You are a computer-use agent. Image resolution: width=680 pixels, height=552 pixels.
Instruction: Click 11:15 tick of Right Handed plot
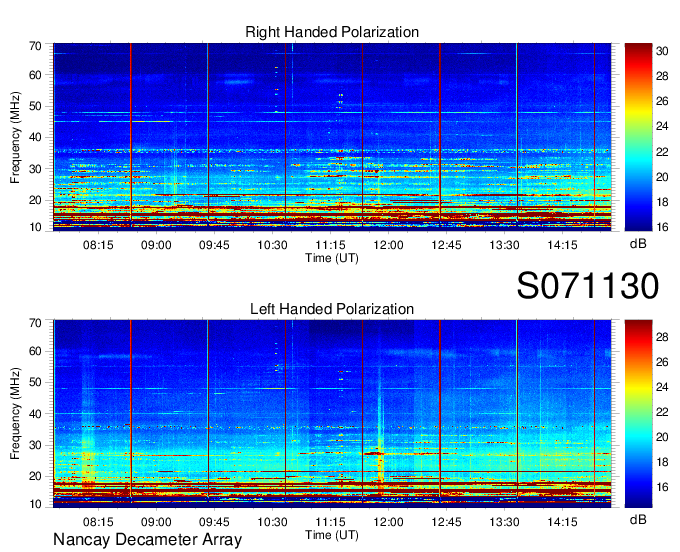[330, 245]
